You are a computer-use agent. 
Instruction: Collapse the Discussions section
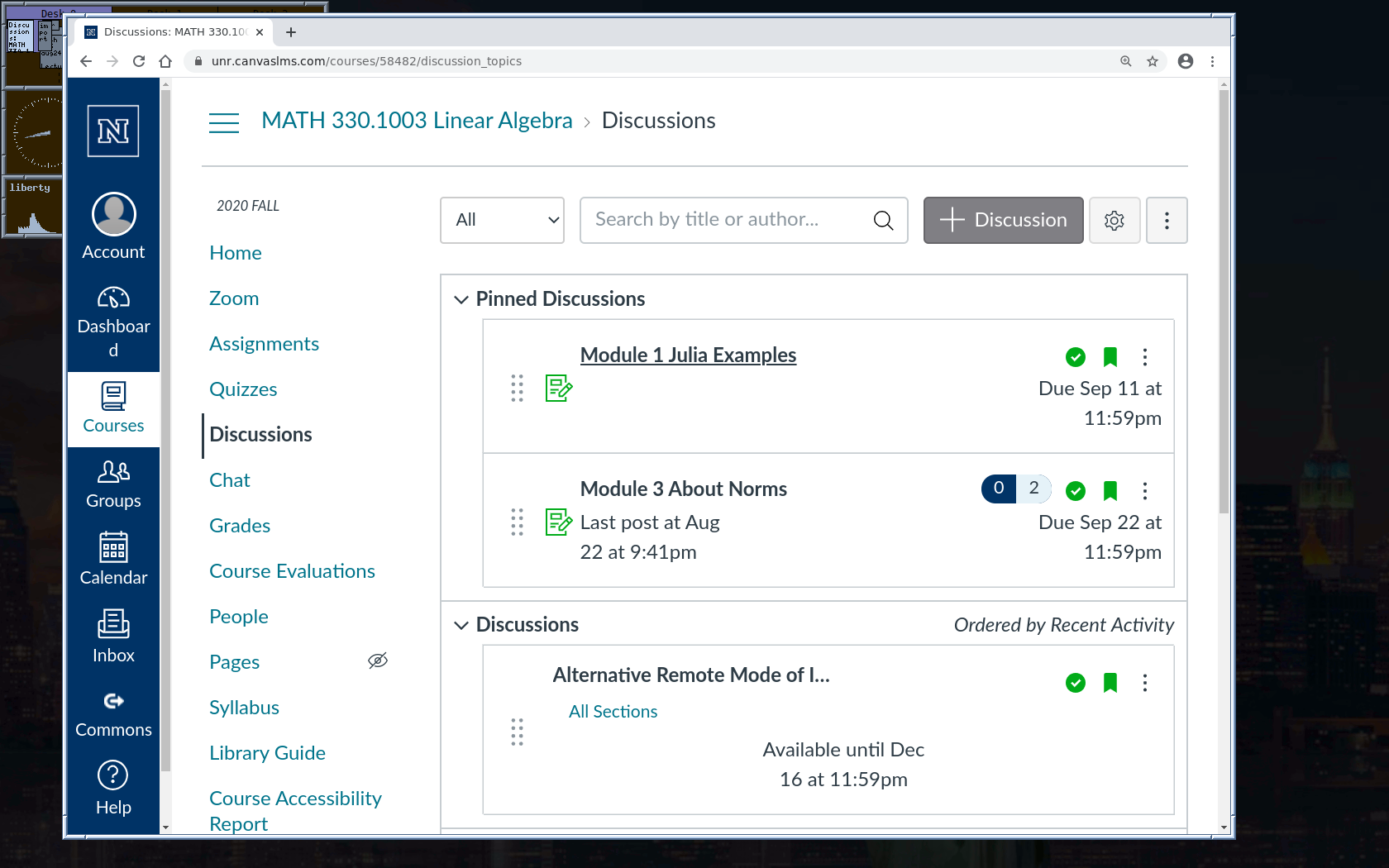point(461,625)
